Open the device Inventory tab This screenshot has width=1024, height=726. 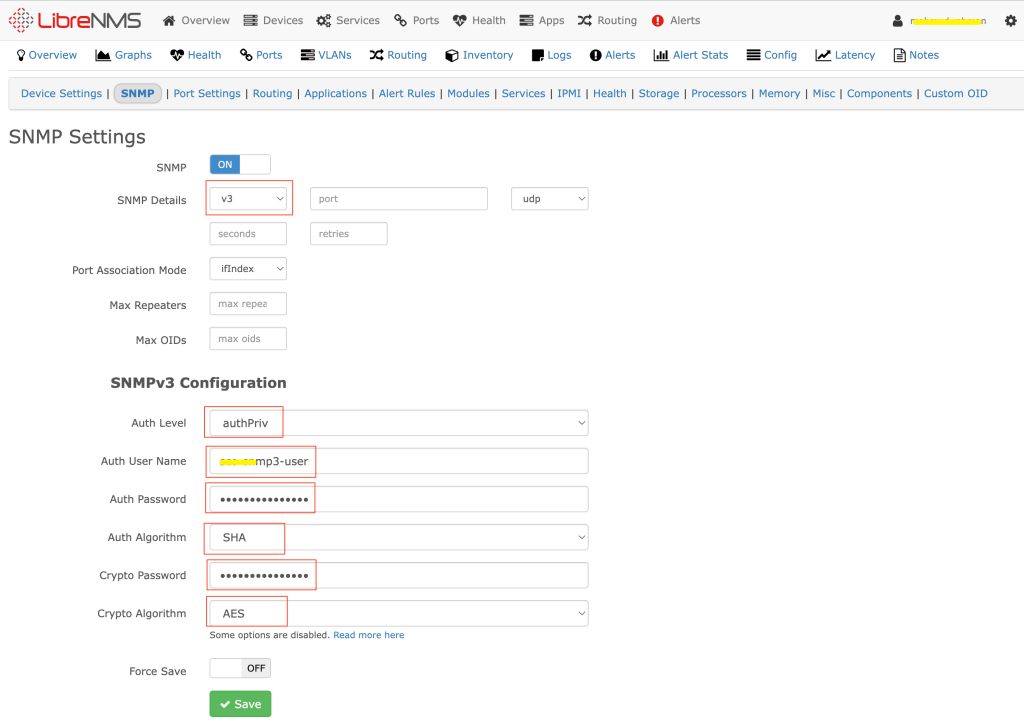click(x=479, y=55)
